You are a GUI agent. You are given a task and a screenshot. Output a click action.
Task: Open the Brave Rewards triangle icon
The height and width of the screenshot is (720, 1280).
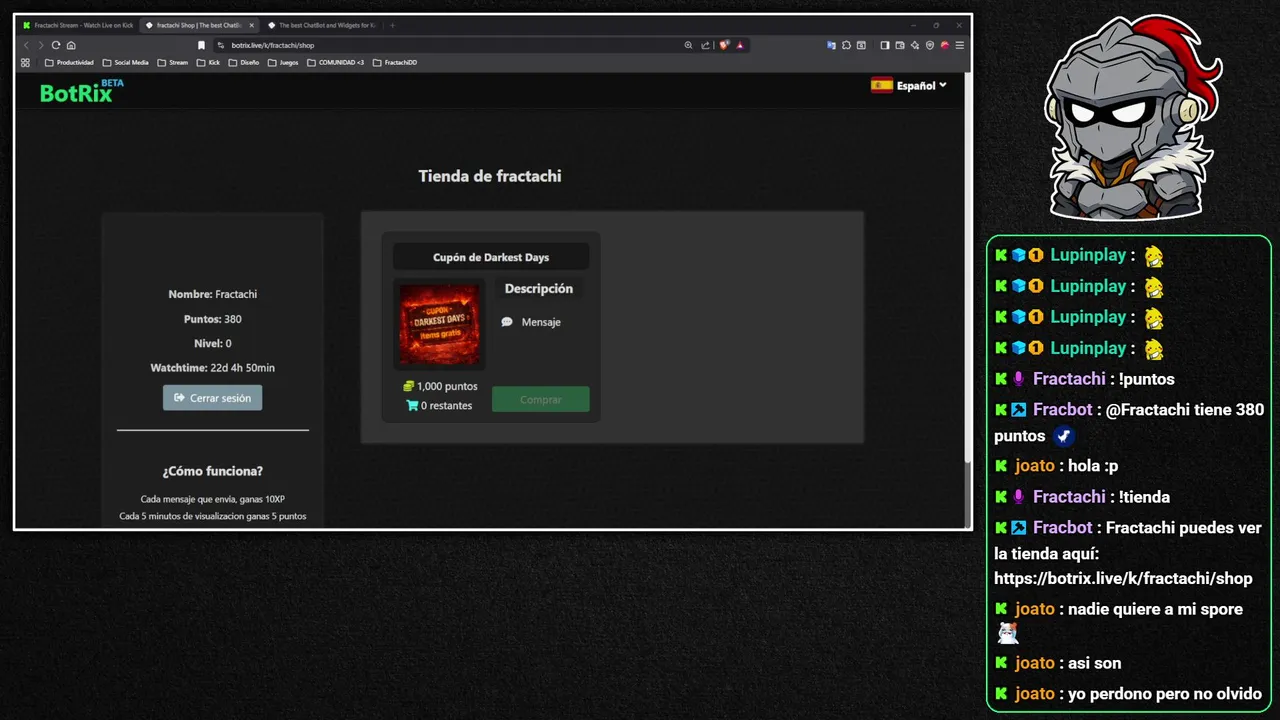[x=739, y=45]
